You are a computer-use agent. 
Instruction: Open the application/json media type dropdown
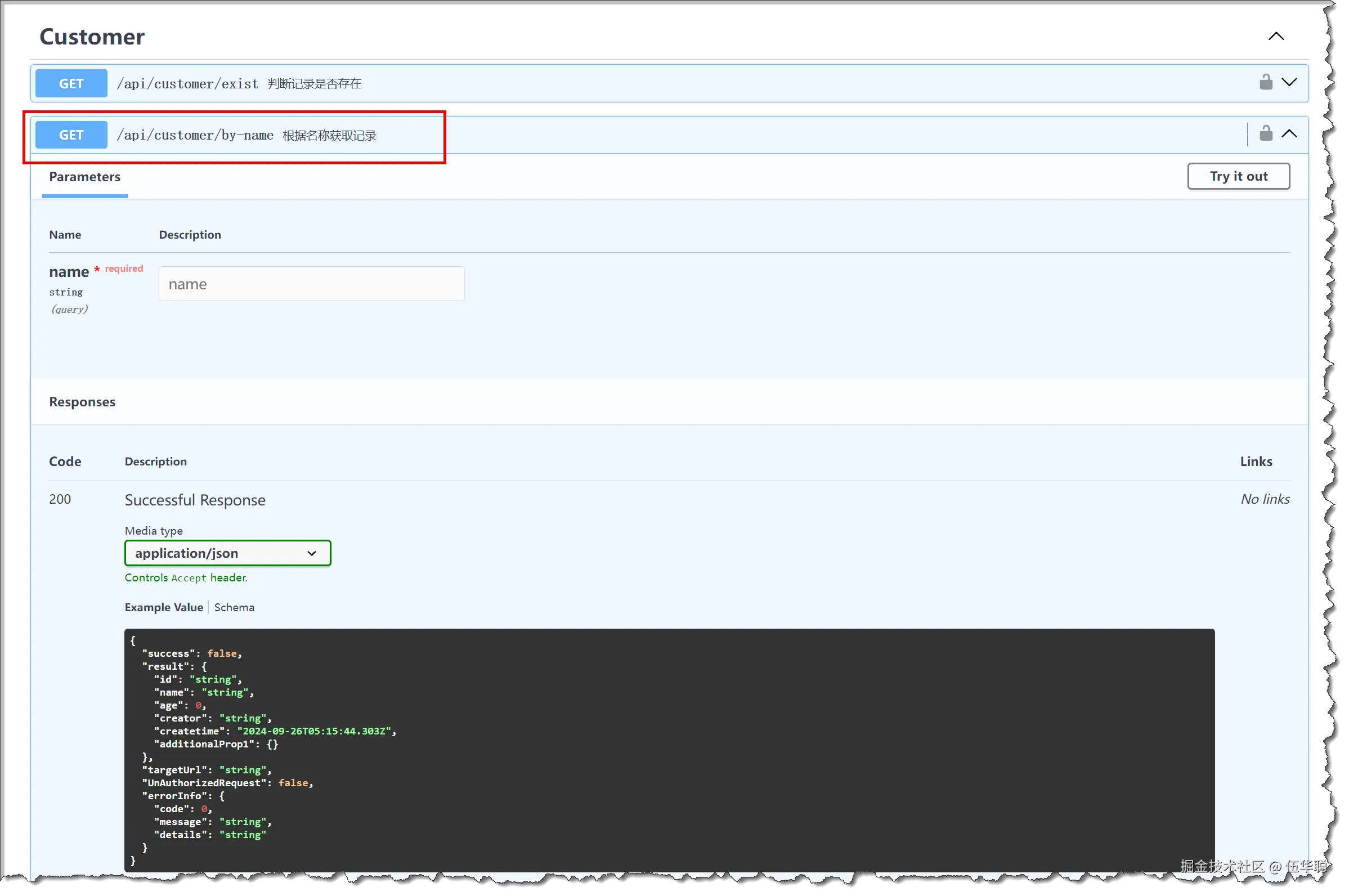pos(227,553)
